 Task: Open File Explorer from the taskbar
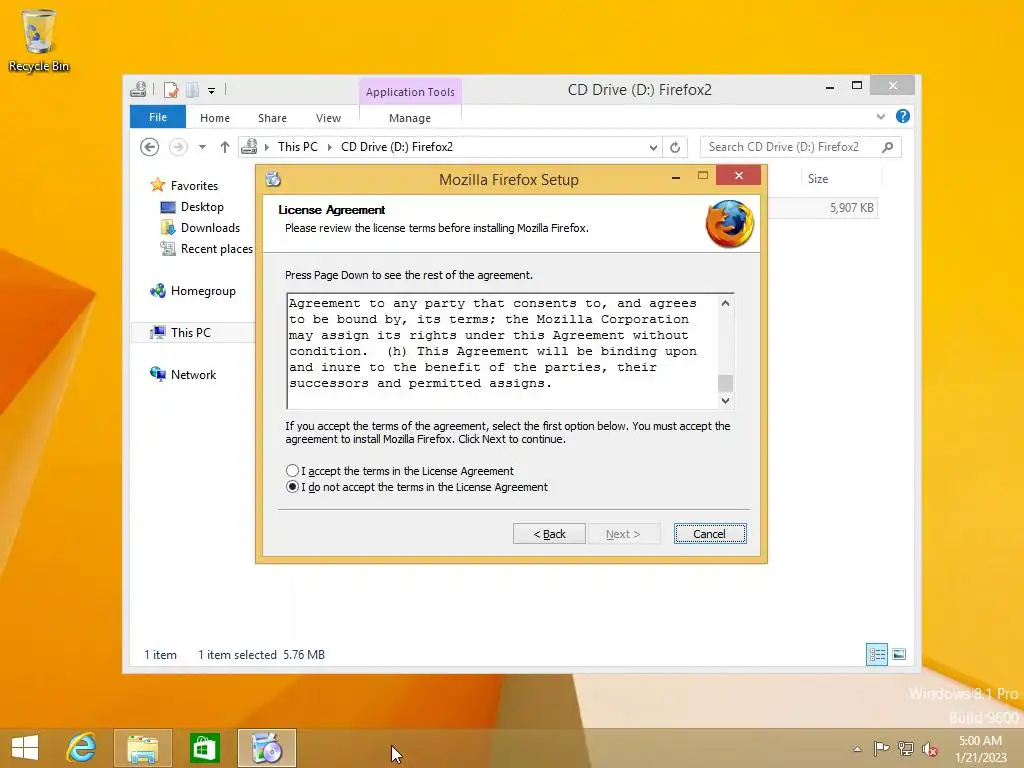click(142, 748)
